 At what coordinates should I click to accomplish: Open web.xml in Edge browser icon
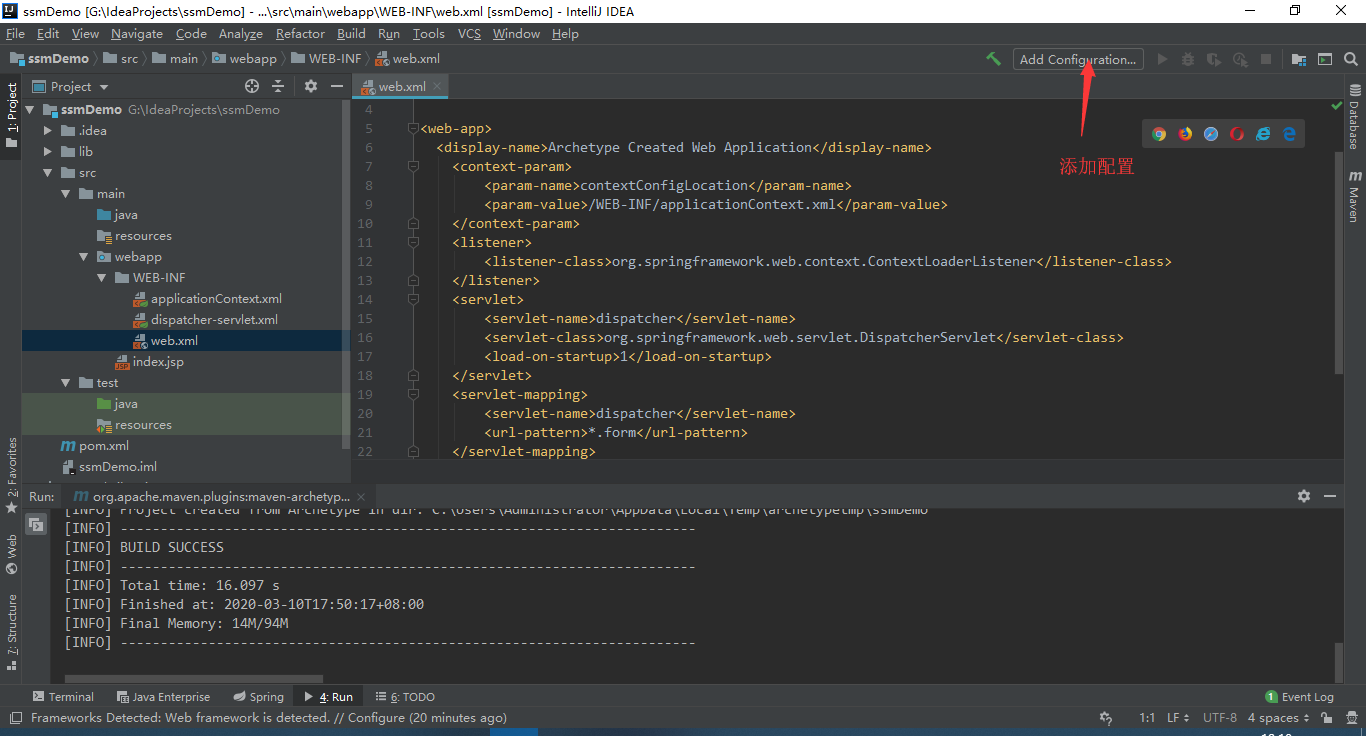(1289, 134)
